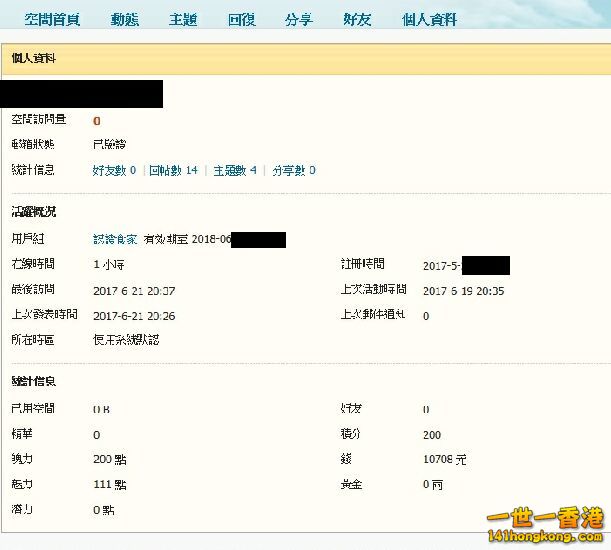Click the 分享數 0 link

[x=293, y=171]
